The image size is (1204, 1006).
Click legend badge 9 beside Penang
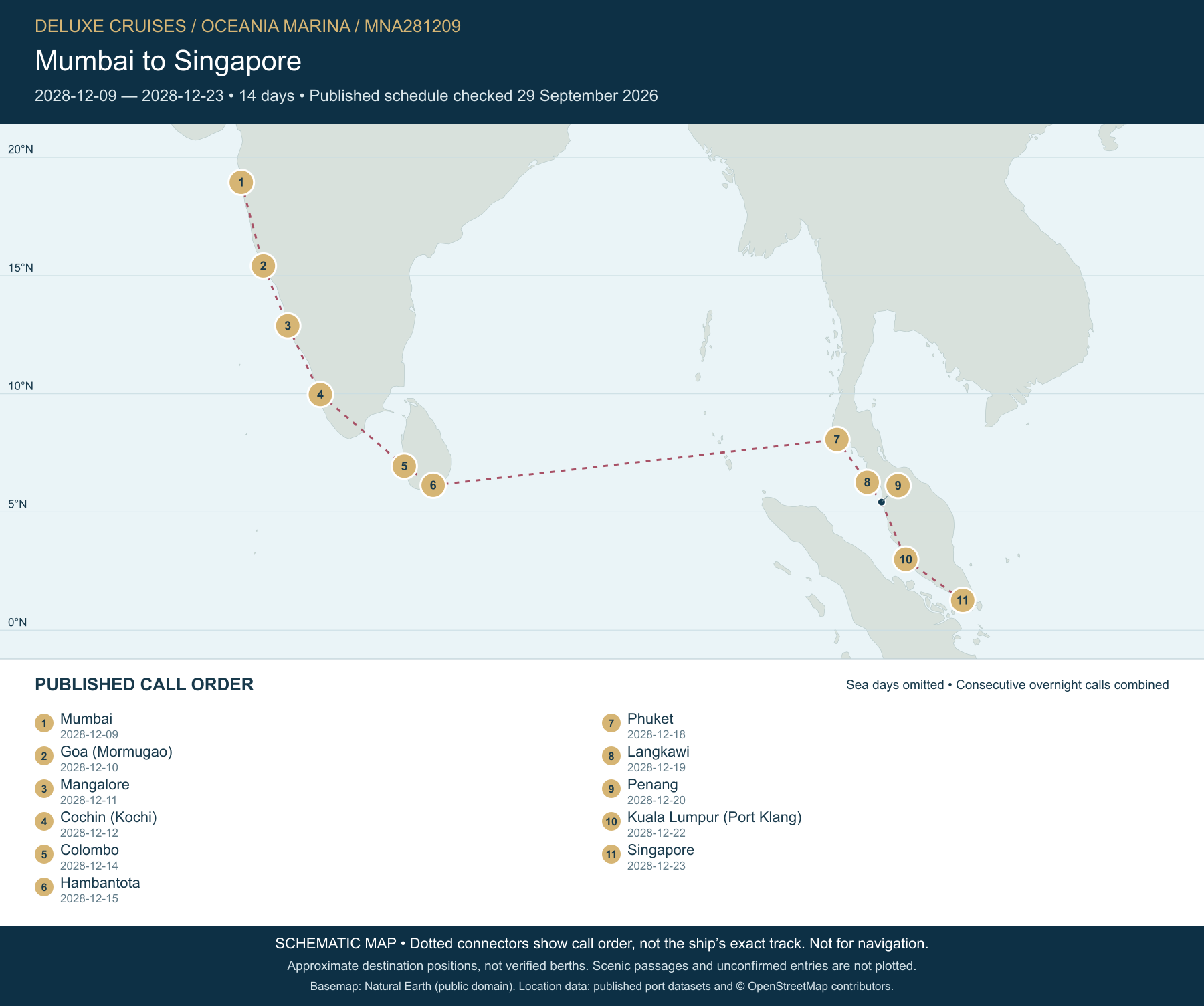click(x=611, y=789)
